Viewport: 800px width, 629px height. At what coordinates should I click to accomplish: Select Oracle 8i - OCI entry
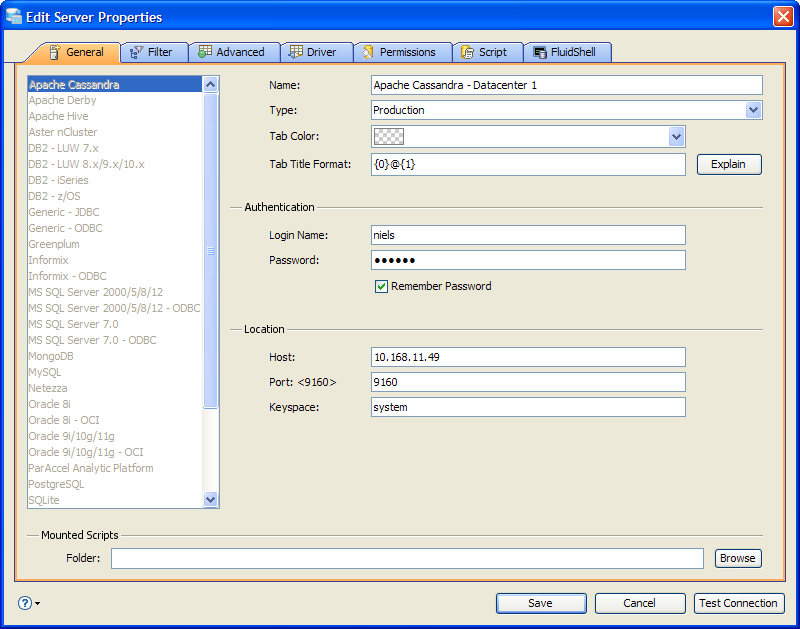coord(115,420)
